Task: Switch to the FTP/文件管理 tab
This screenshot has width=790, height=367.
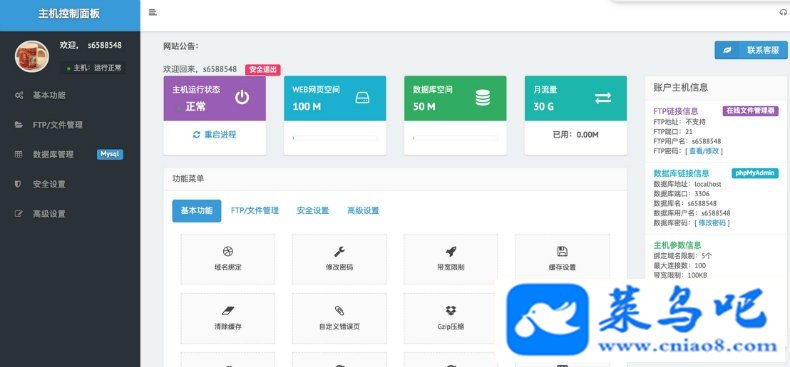Action: coord(255,211)
